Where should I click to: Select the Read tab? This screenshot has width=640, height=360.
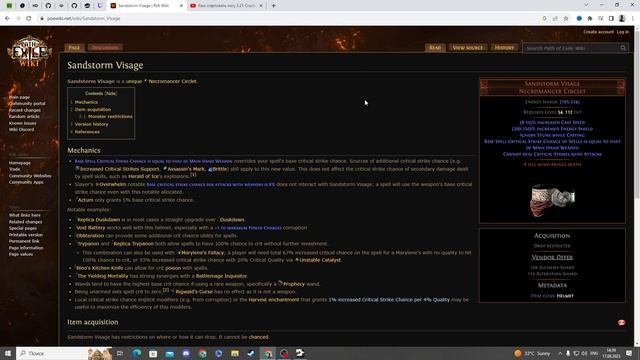(x=435, y=48)
